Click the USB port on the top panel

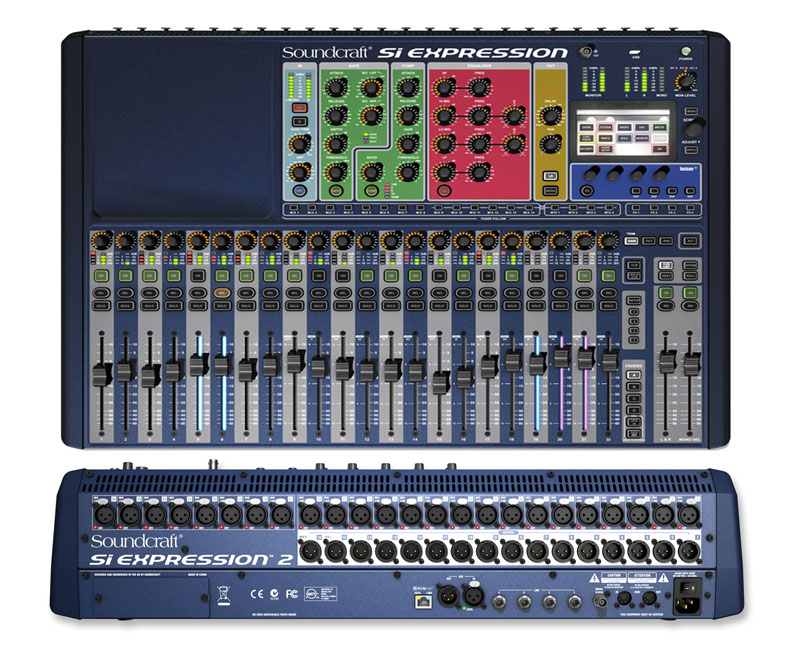[x=636, y=52]
